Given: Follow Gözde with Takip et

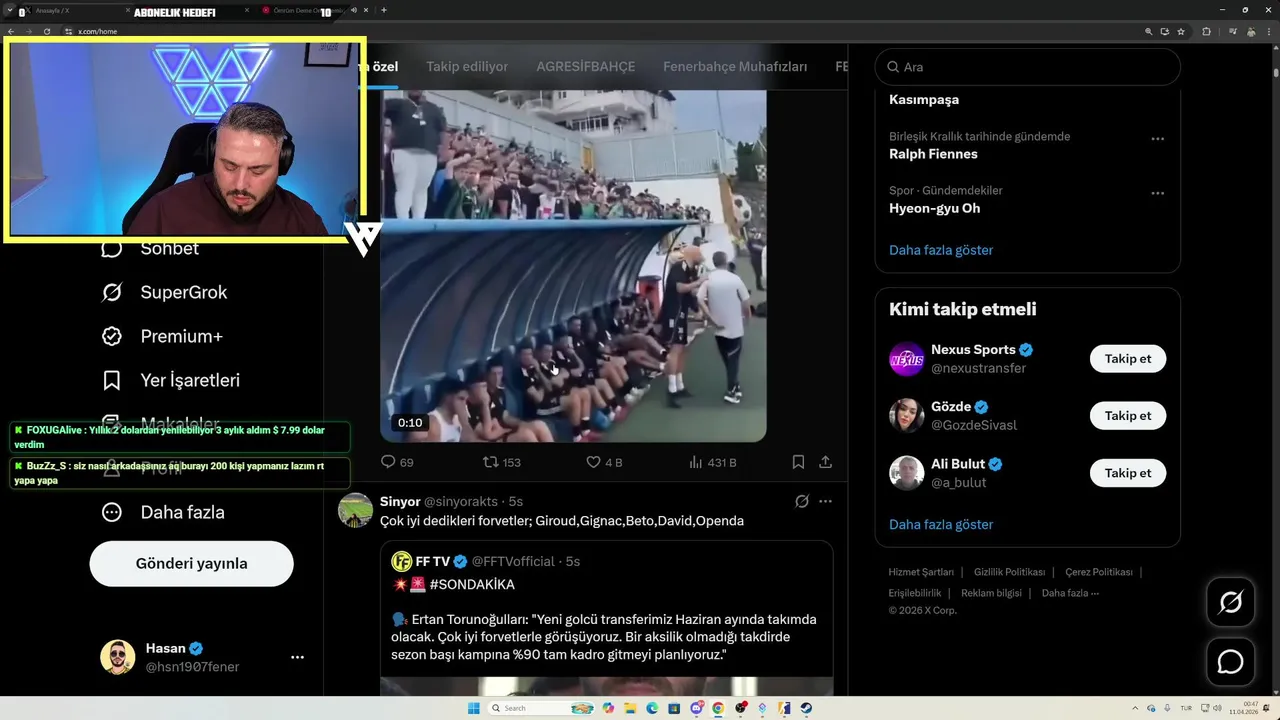Looking at the screenshot, I should point(1128,415).
